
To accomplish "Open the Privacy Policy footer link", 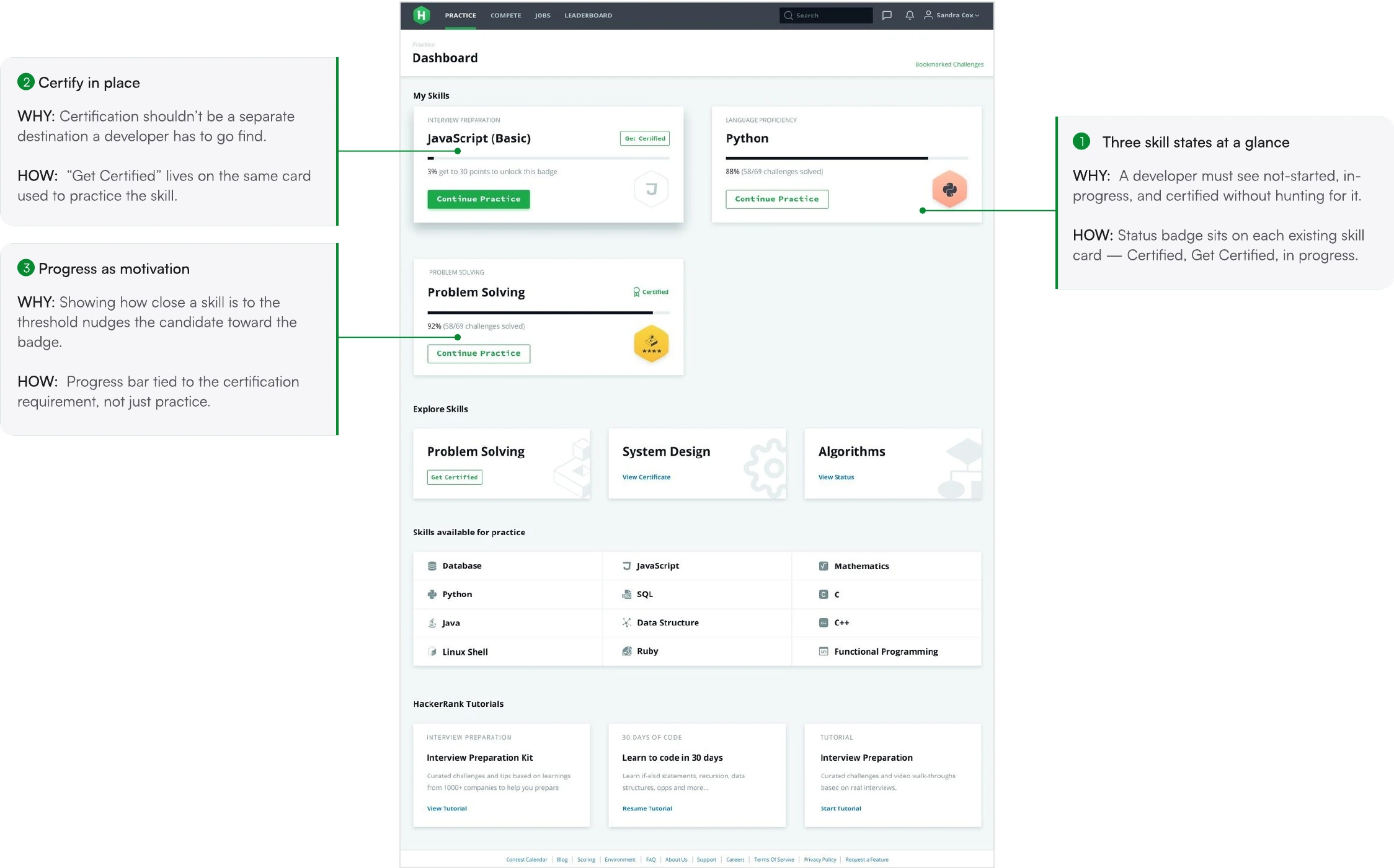I will (820, 860).
